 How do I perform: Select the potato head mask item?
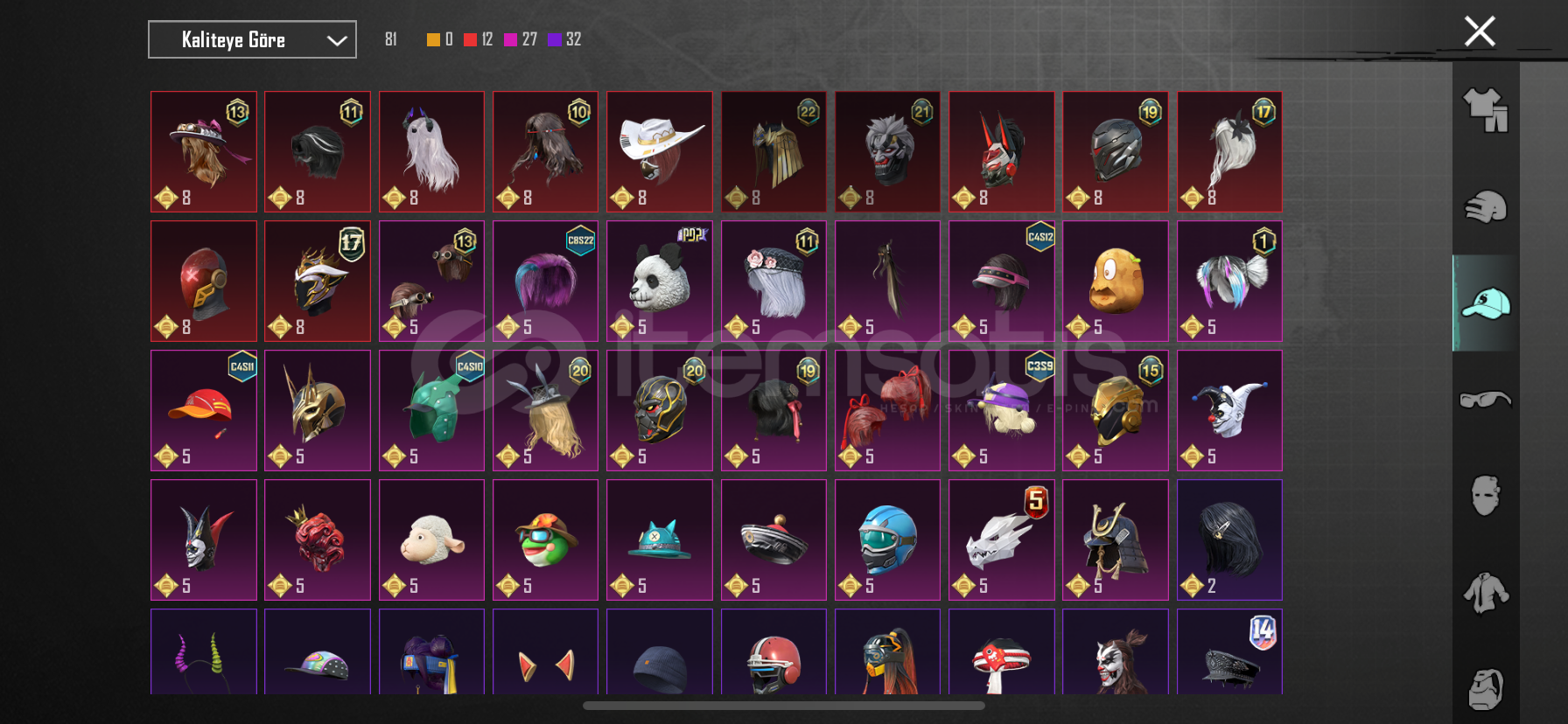[x=1116, y=281]
